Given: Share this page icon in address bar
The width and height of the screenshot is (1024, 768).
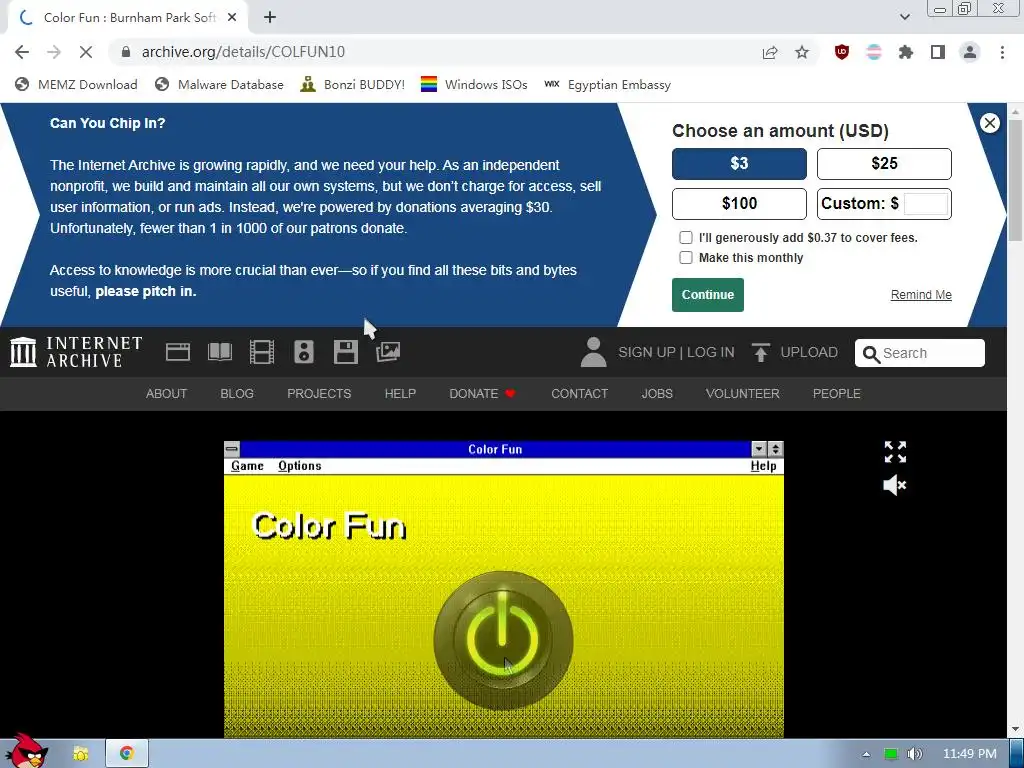Looking at the screenshot, I should coord(770,52).
